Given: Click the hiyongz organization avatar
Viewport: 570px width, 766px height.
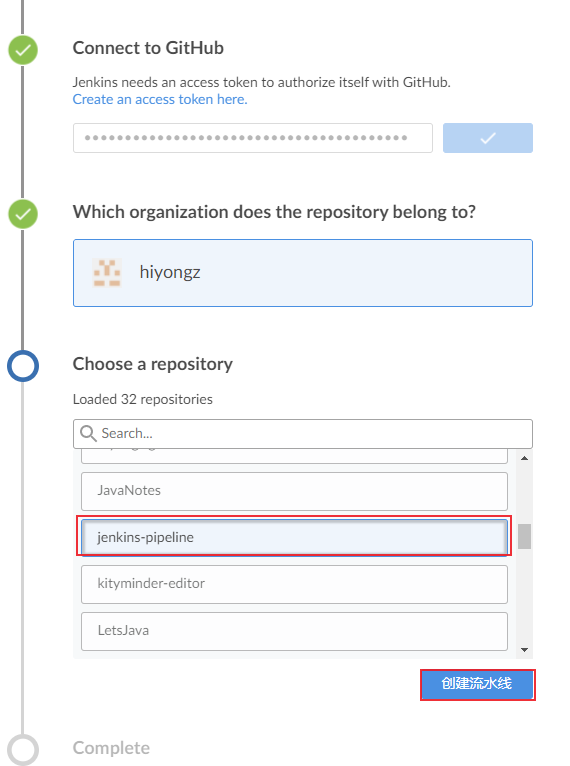Looking at the screenshot, I should point(107,273).
